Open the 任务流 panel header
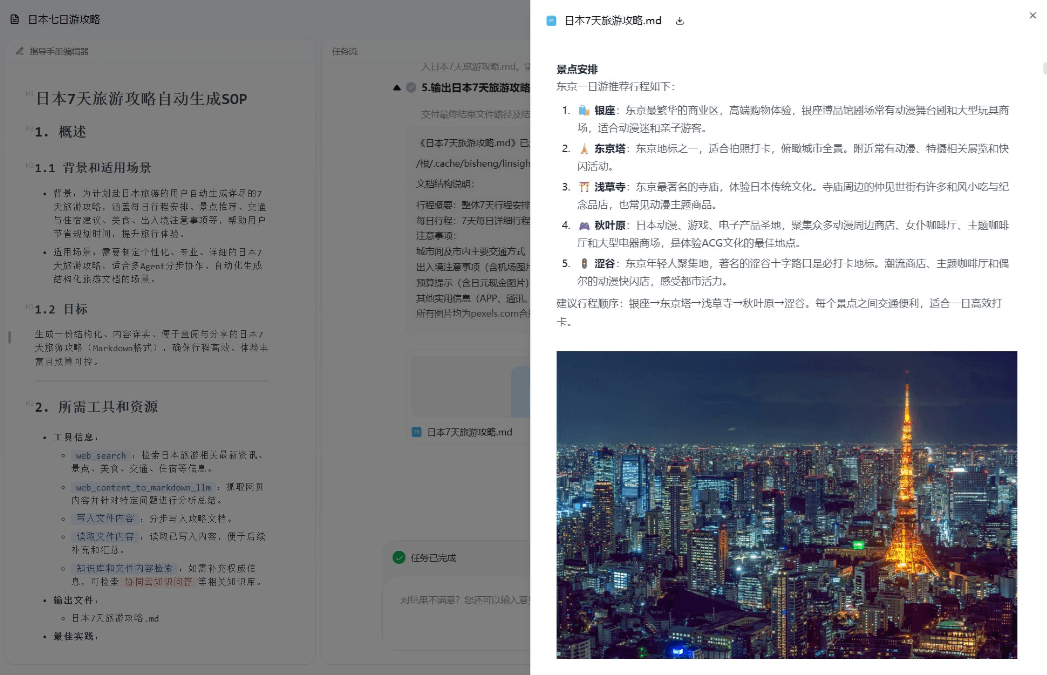The height and width of the screenshot is (675, 1047). (x=344, y=51)
